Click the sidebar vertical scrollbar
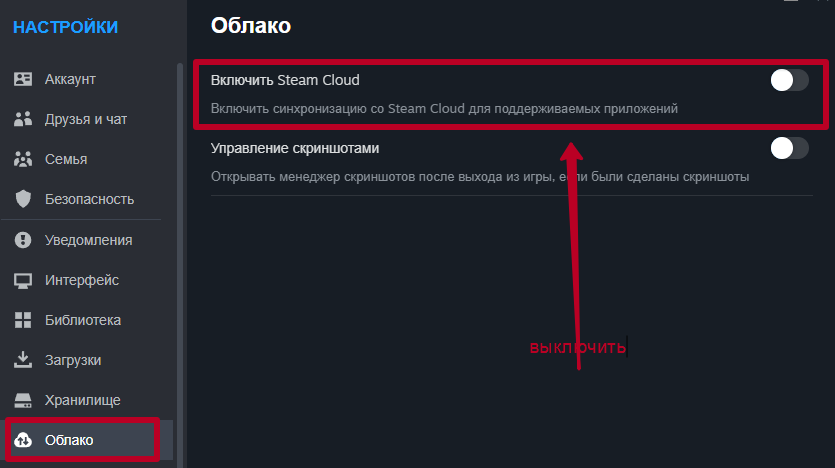Viewport: 835px width, 468px height. (180, 250)
